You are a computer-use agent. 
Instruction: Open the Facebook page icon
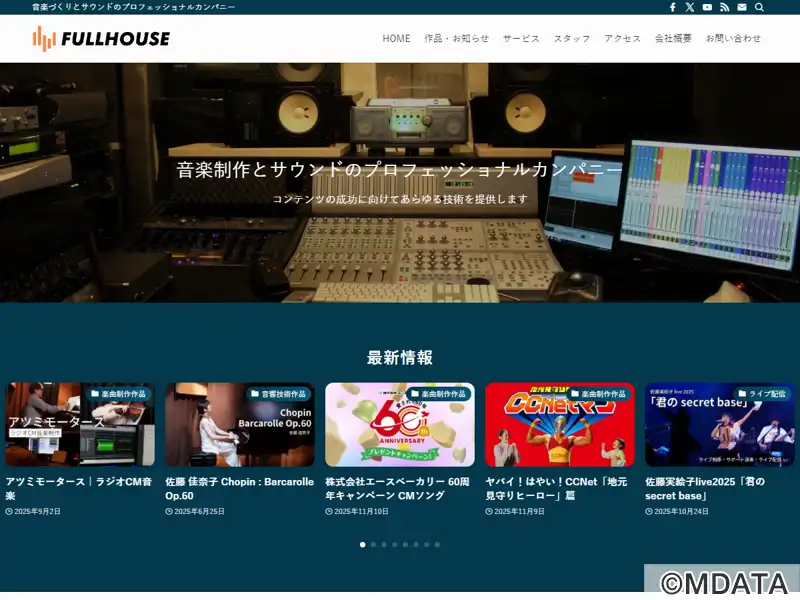673,7
